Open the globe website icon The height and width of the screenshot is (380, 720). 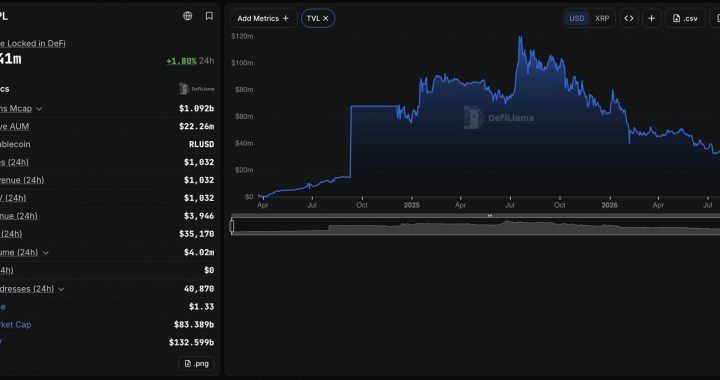point(187,16)
